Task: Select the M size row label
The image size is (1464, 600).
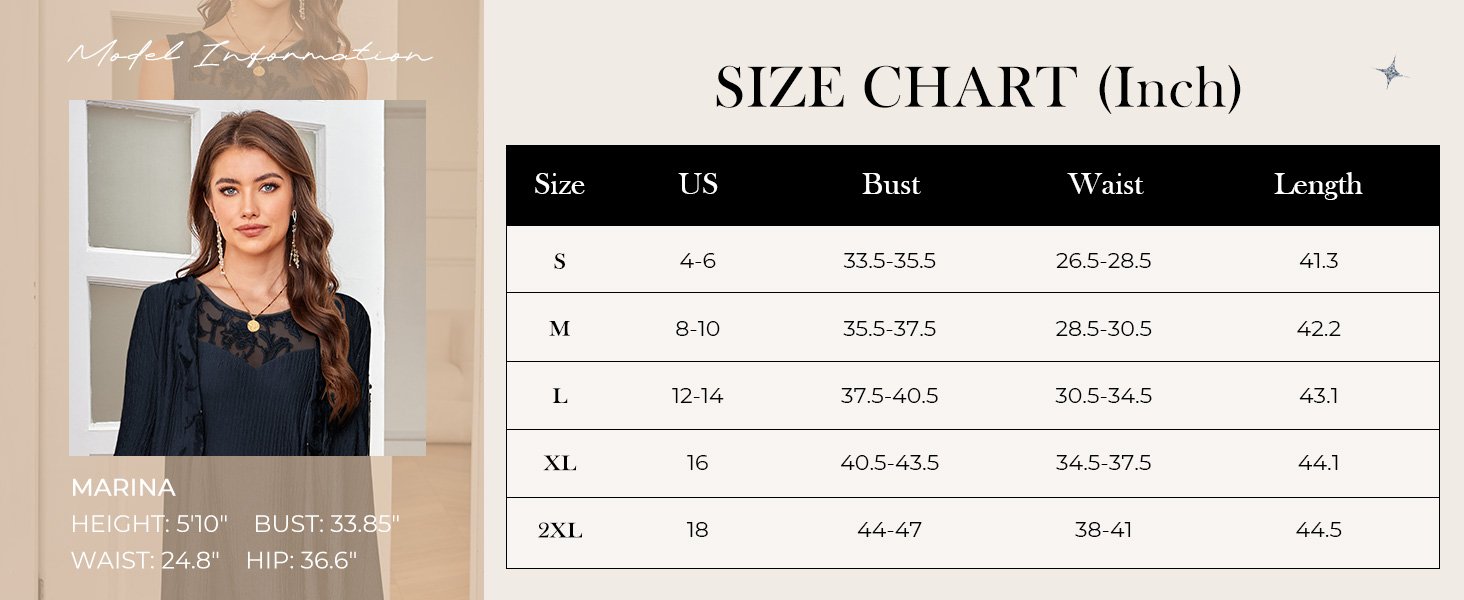Action: (x=560, y=329)
